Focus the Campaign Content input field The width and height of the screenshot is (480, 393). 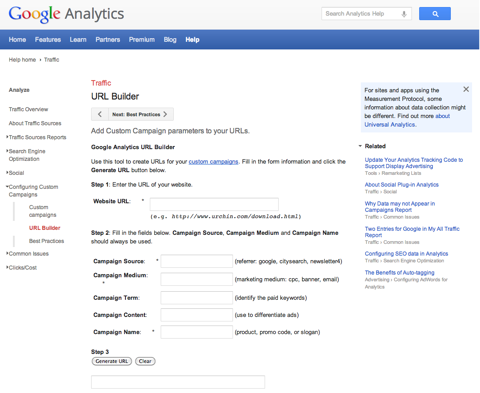[x=196, y=315]
